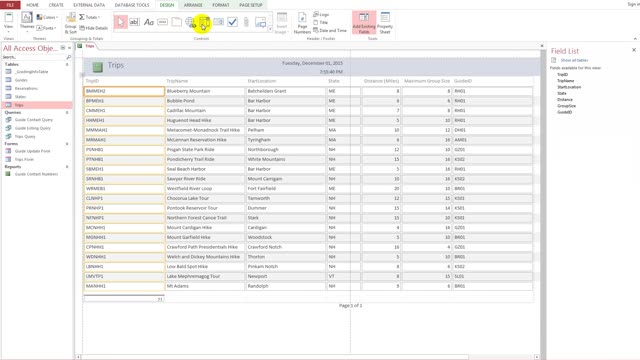Open the Property Sheet
This screenshot has height=360, width=640.
(384, 23)
